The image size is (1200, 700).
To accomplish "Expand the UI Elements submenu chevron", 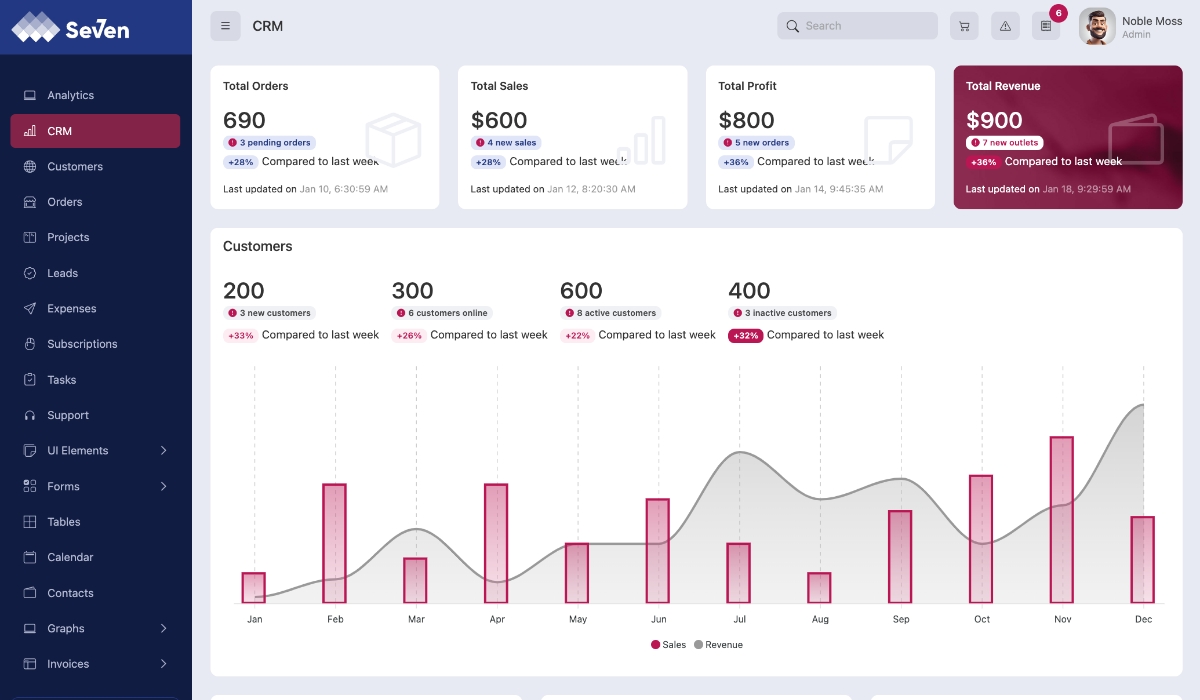I will [163, 451].
